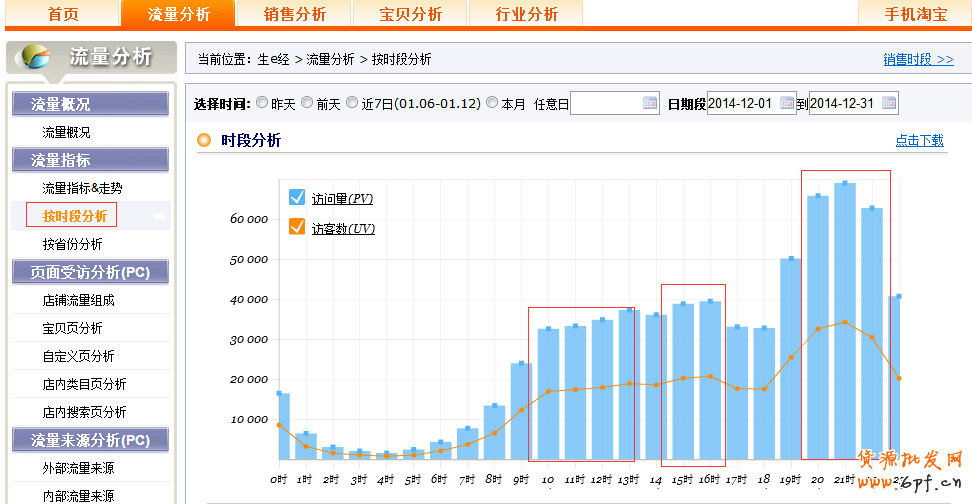
Task: Go to 销售时段 >> link
Action: tap(918, 59)
